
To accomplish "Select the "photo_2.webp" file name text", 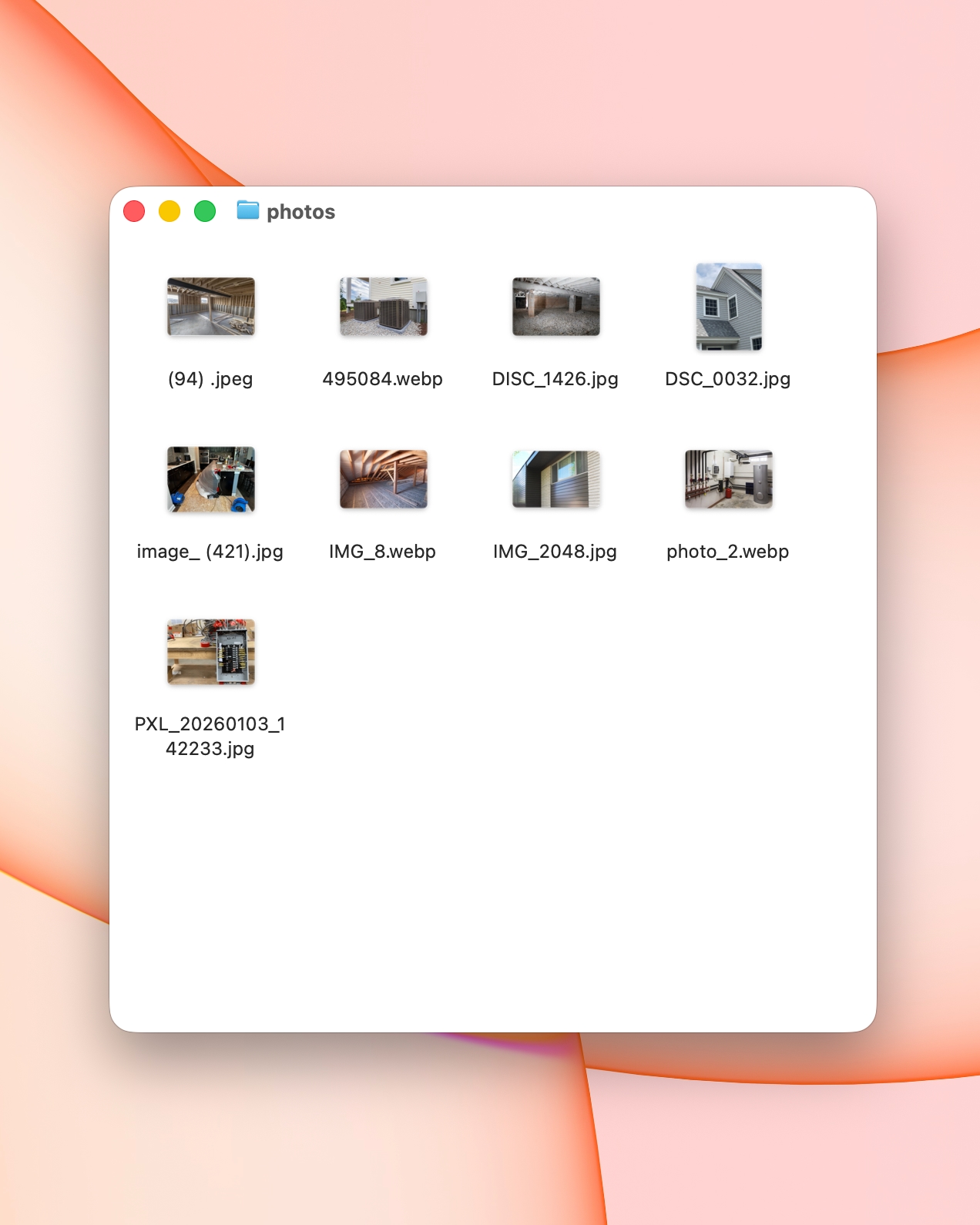I will pyautogui.click(x=728, y=552).
